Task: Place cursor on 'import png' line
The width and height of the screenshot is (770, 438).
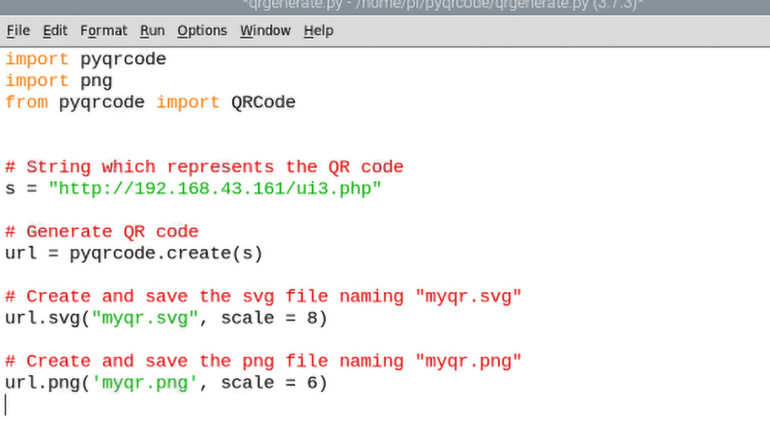Action: (x=59, y=81)
